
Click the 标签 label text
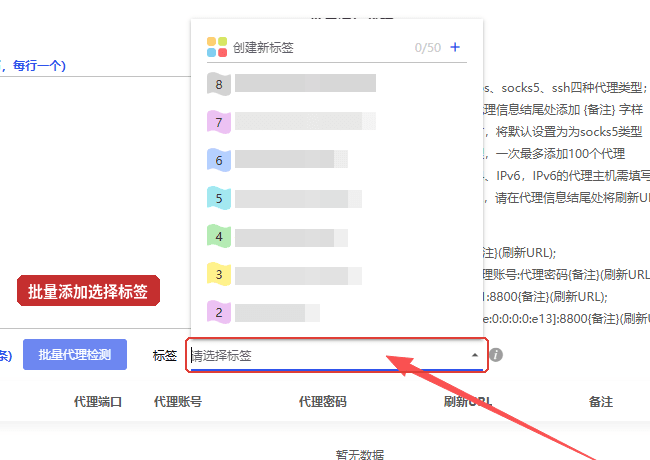point(165,355)
